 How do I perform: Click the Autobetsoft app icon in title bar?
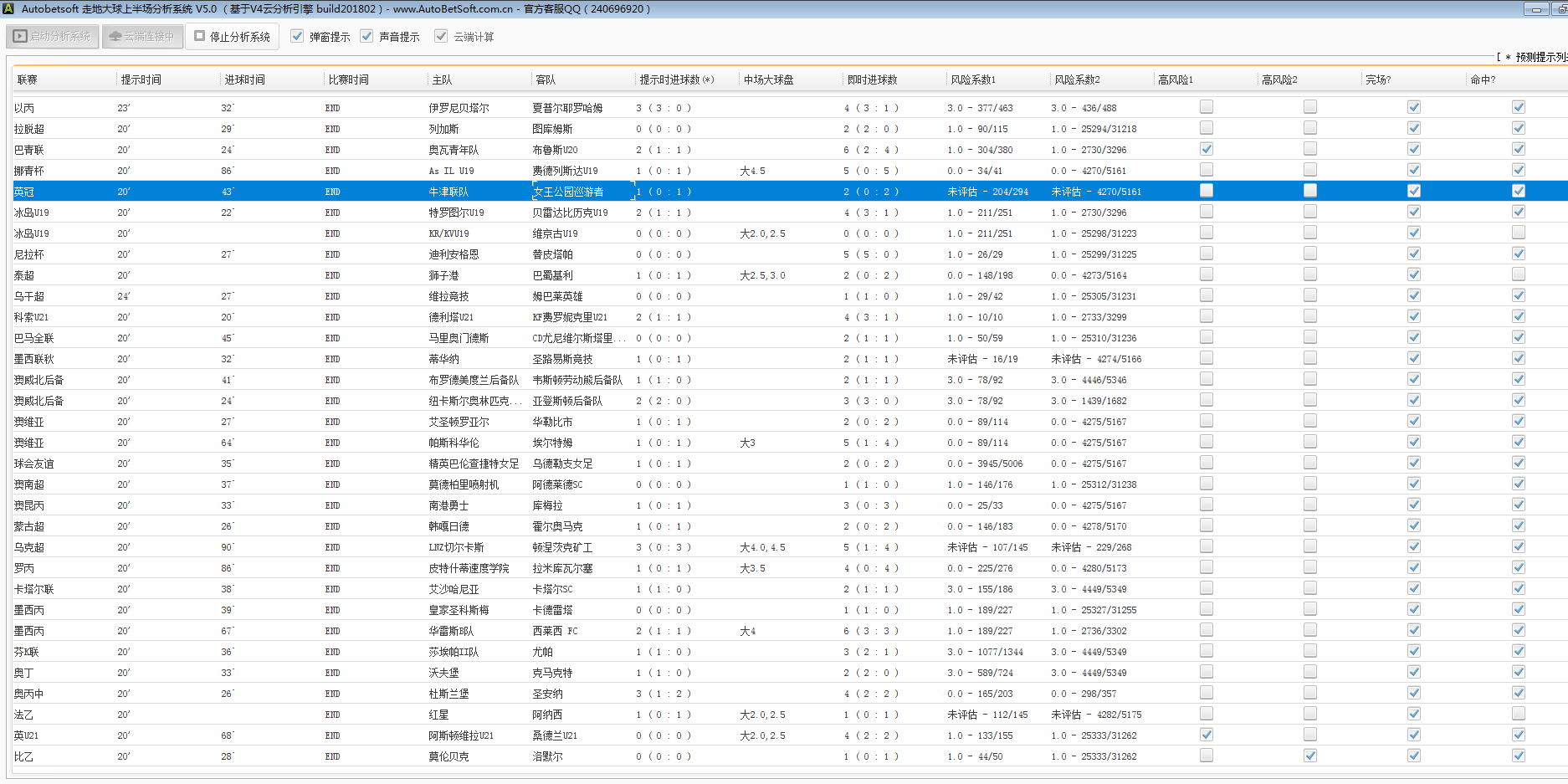pyautogui.click(x=9, y=8)
